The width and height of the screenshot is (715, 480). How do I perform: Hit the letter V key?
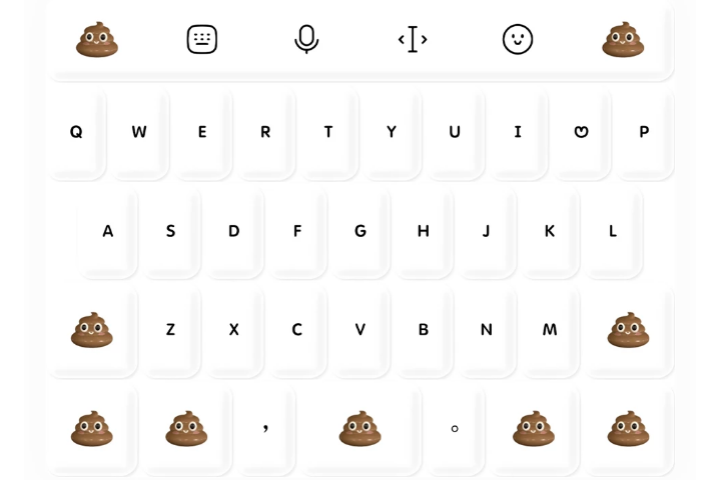(x=360, y=330)
